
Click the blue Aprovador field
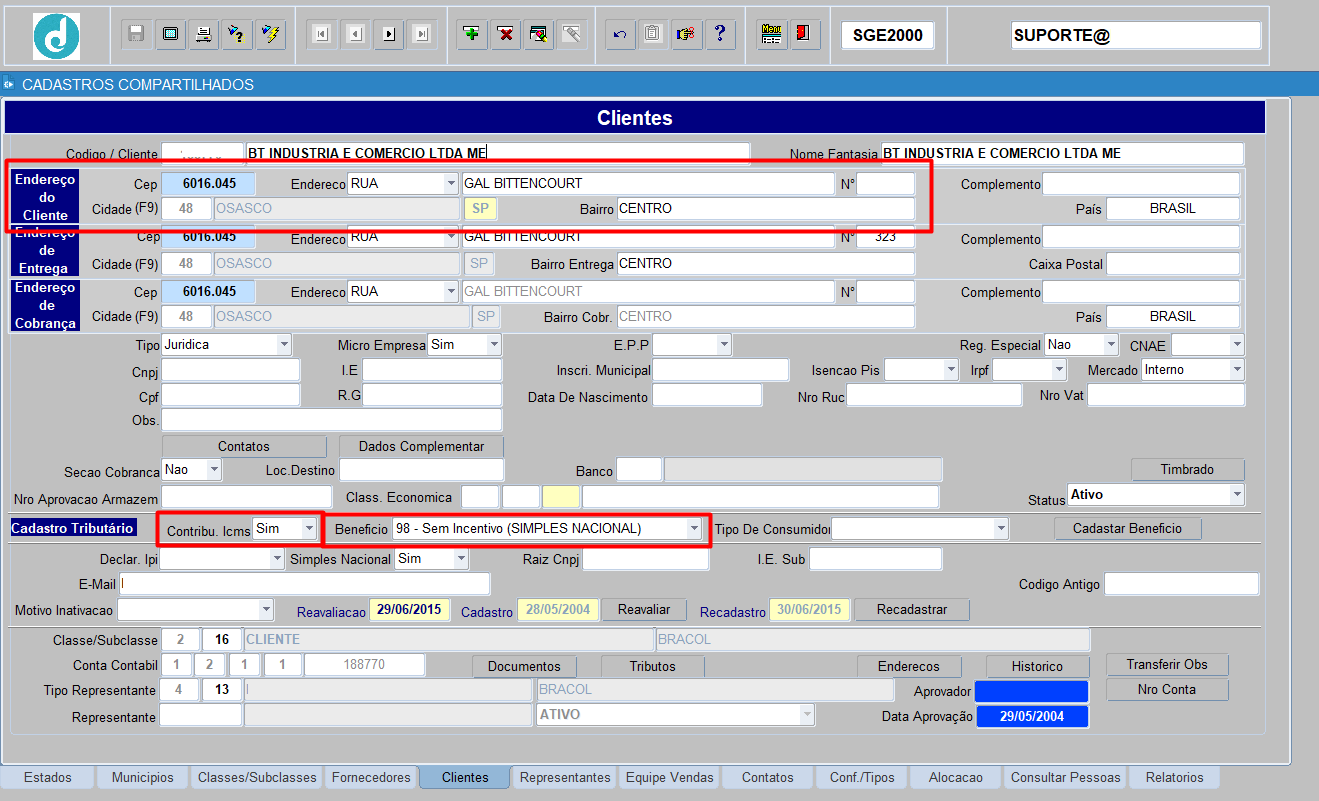click(x=1031, y=691)
